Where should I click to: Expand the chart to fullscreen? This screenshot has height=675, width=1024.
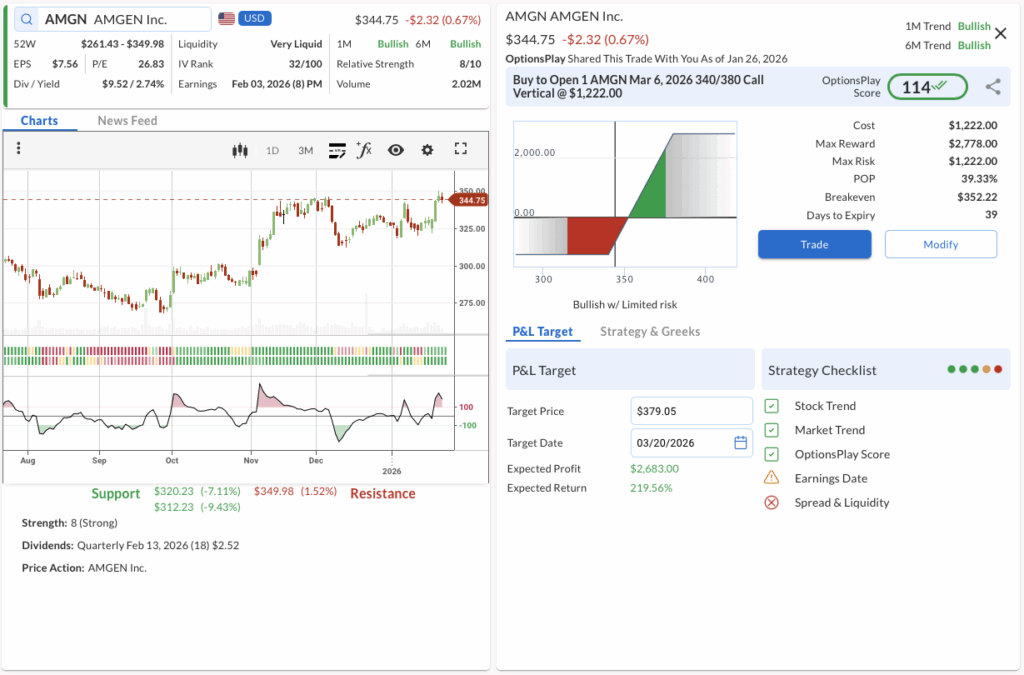pos(461,149)
